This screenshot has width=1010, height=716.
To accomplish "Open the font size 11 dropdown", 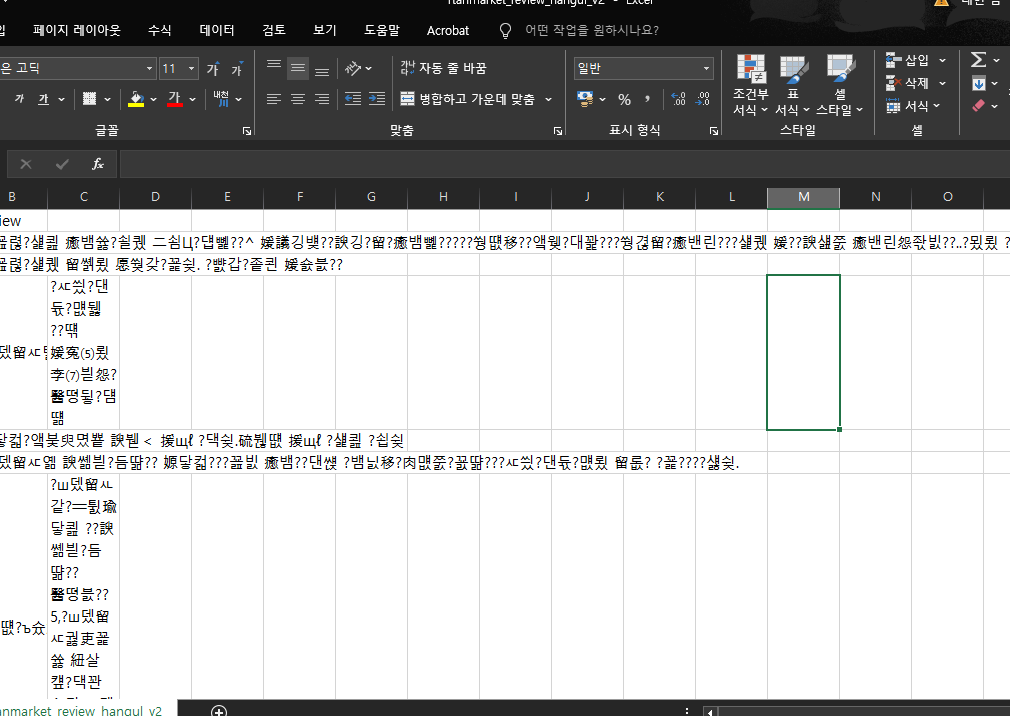I will [x=191, y=68].
